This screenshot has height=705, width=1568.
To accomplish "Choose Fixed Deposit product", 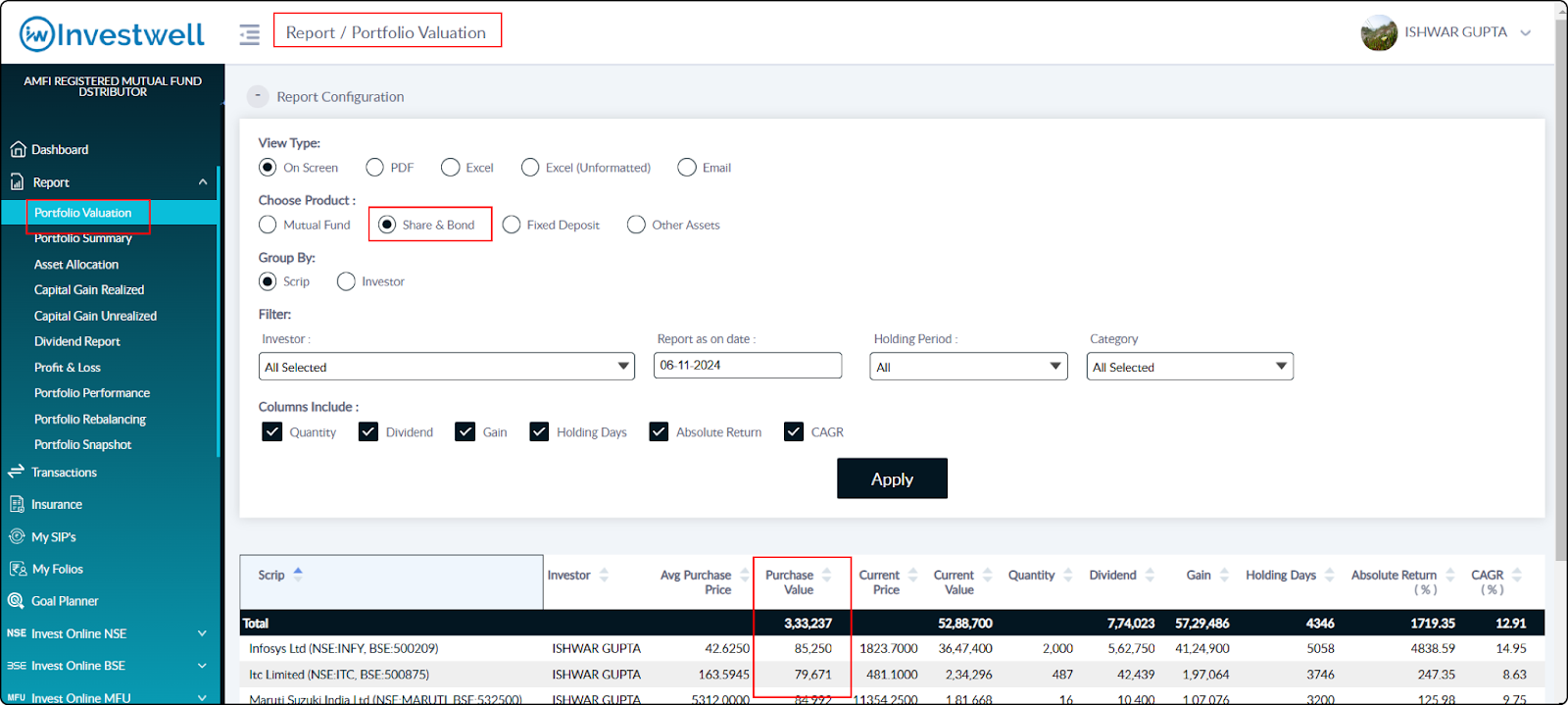I will [x=512, y=225].
